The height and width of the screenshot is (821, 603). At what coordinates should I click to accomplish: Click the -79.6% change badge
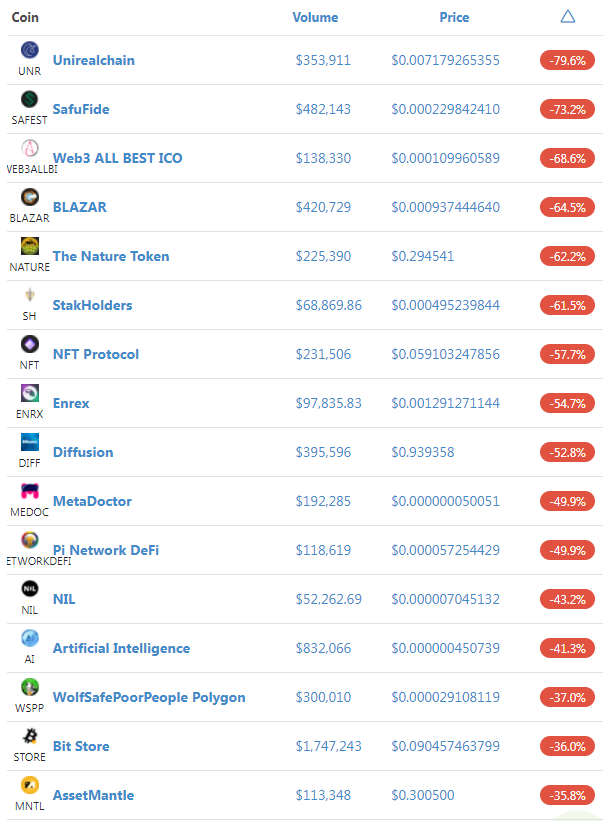[x=567, y=60]
